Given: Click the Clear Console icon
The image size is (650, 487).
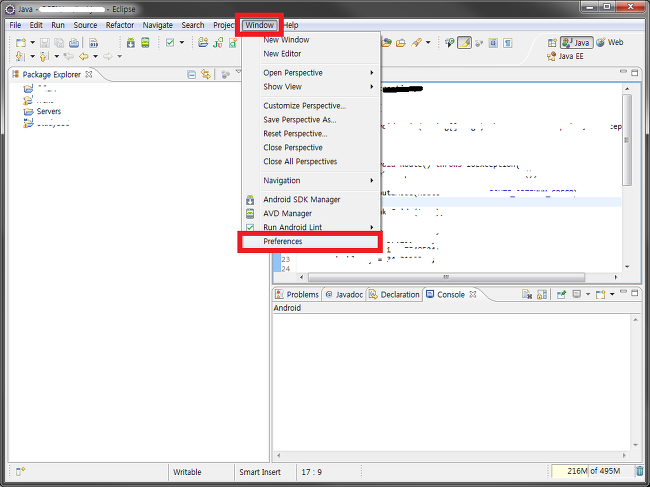Looking at the screenshot, I should click(x=526, y=295).
